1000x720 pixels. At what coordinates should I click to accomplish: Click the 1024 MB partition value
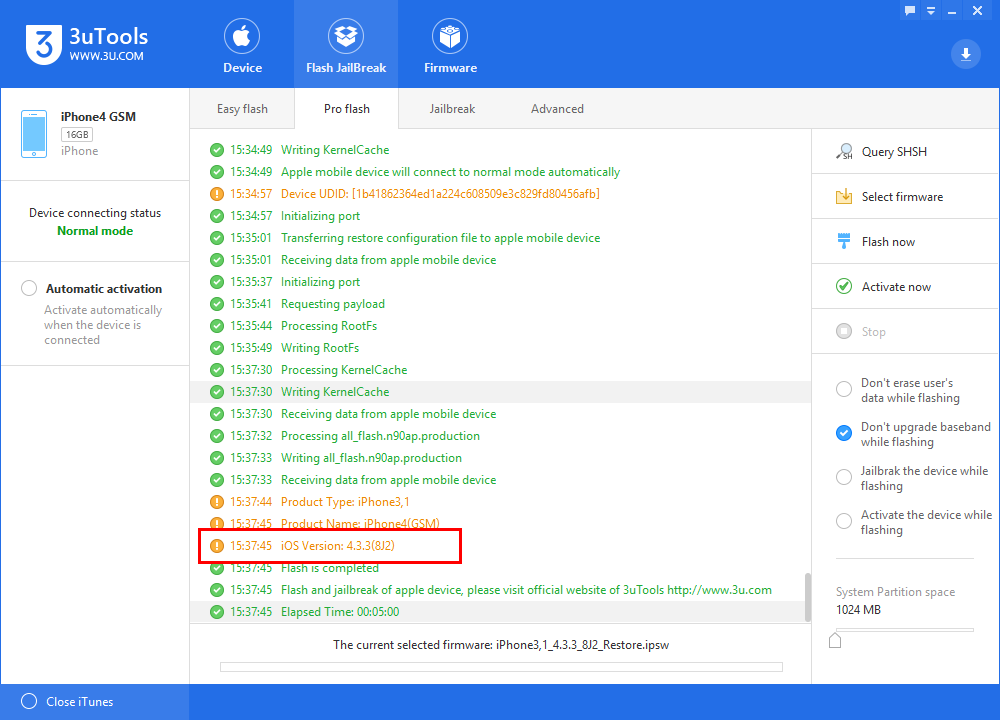pyautogui.click(x=858, y=610)
